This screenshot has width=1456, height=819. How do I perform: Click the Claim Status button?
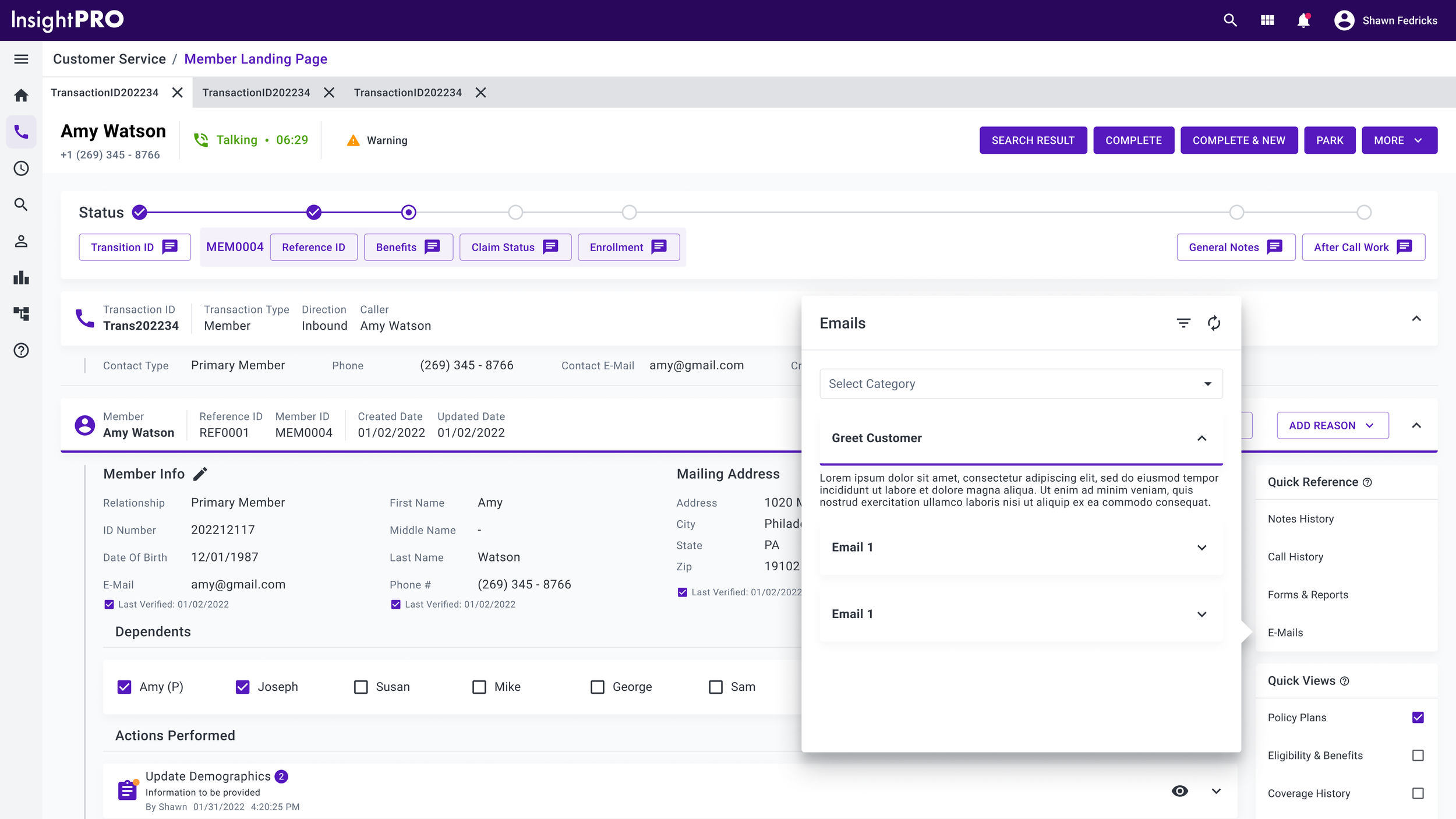click(x=514, y=247)
